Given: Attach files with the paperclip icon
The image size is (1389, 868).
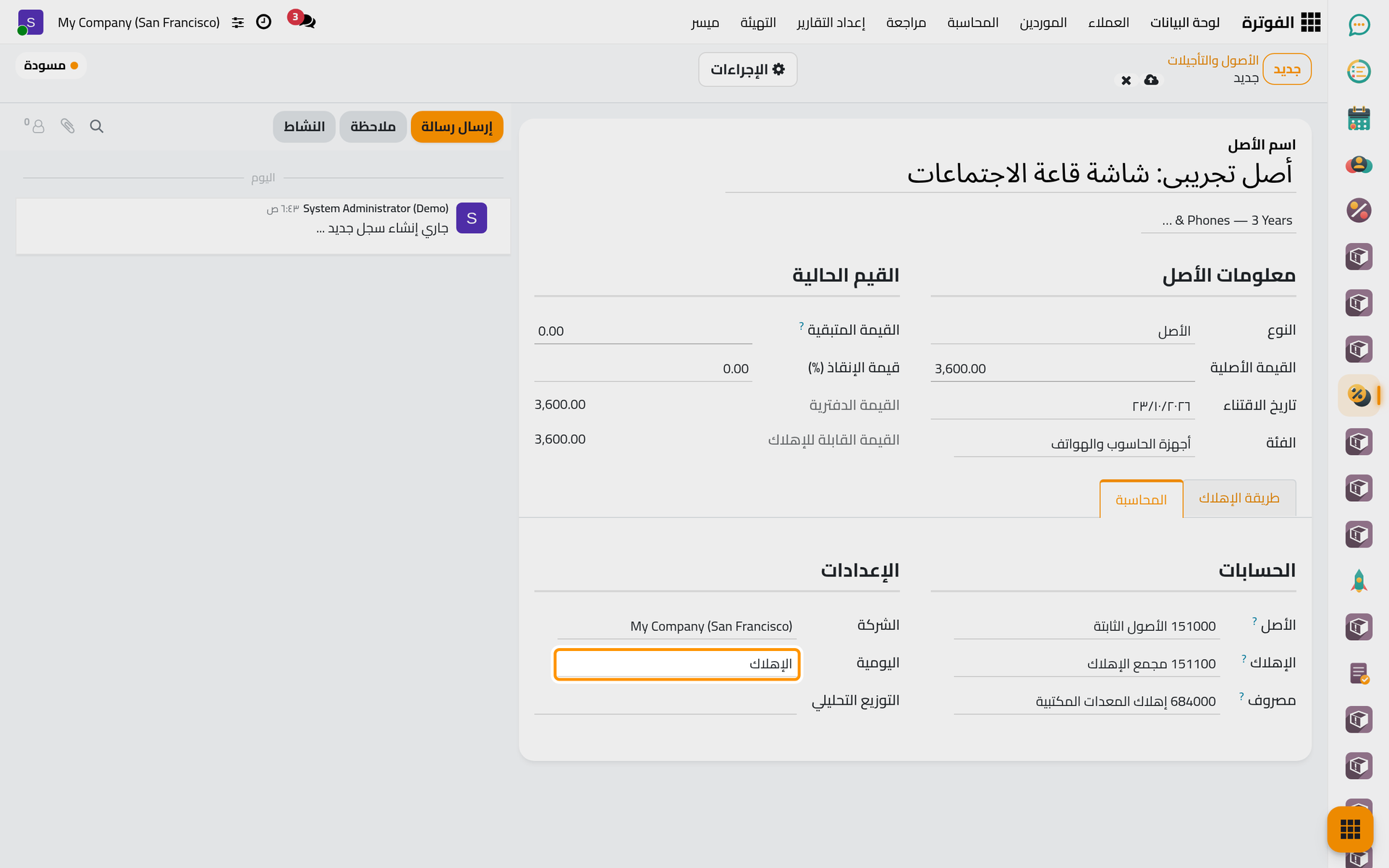Looking at the screenshot, I should [x=67, y=127].
